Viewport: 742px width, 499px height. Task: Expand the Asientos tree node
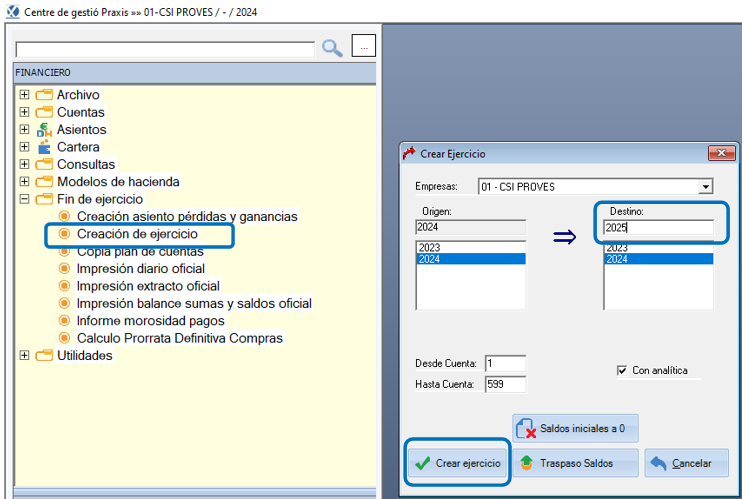click(x=24, y=129)
